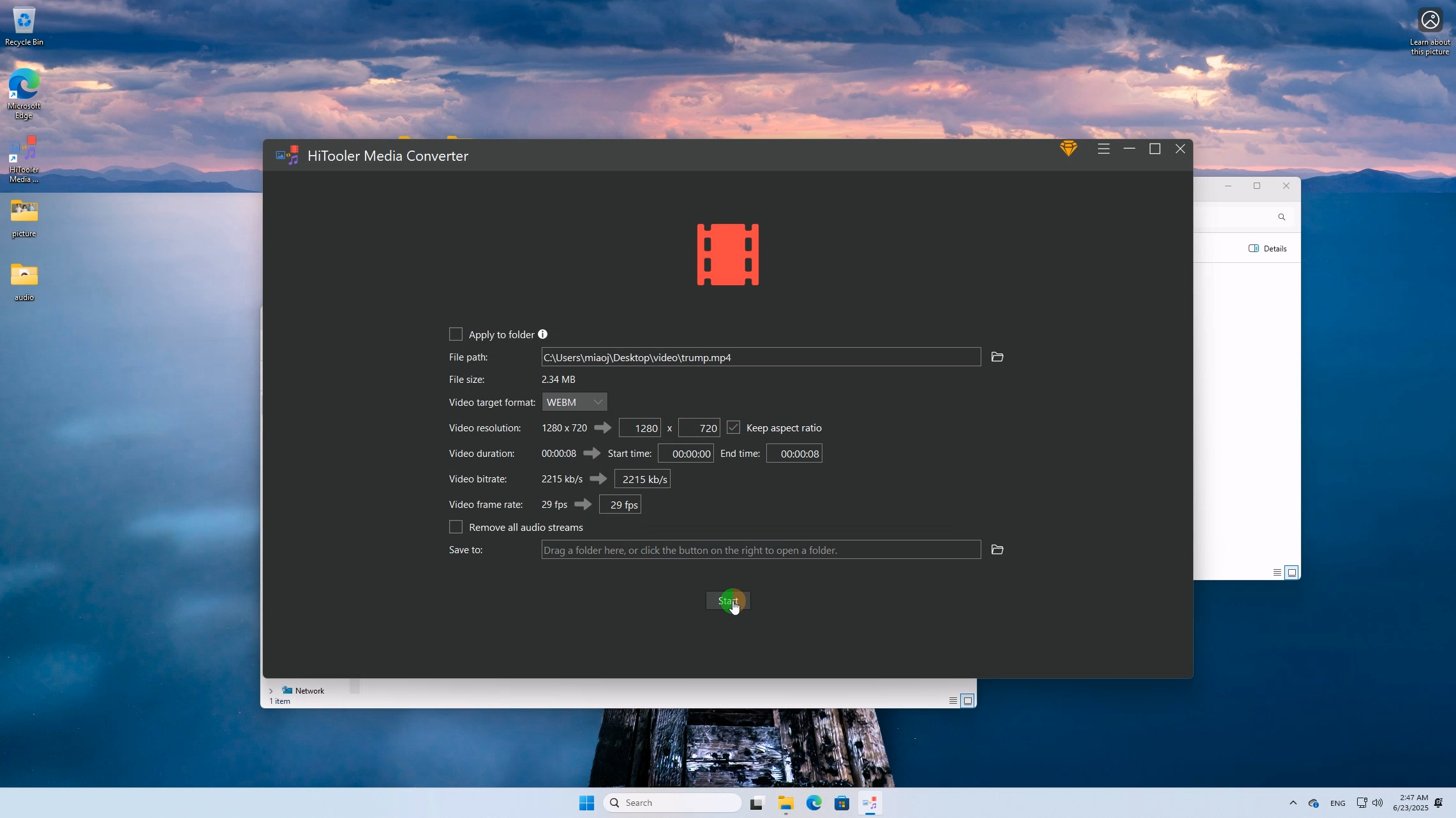This screenshot has width=1456, height=818.
Task: Disable the Keep aspect ratio option
Action: [732, 427]
